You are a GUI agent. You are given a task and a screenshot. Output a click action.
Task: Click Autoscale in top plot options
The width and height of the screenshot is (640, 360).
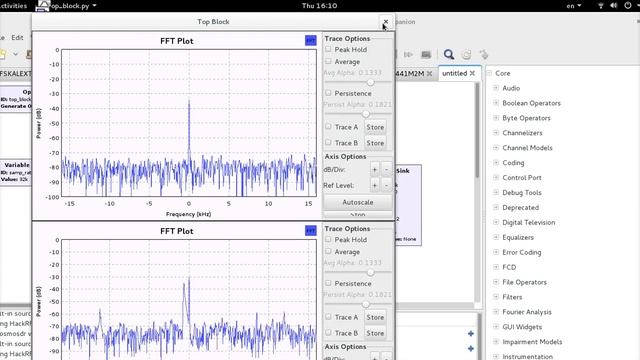coord(358,202)
